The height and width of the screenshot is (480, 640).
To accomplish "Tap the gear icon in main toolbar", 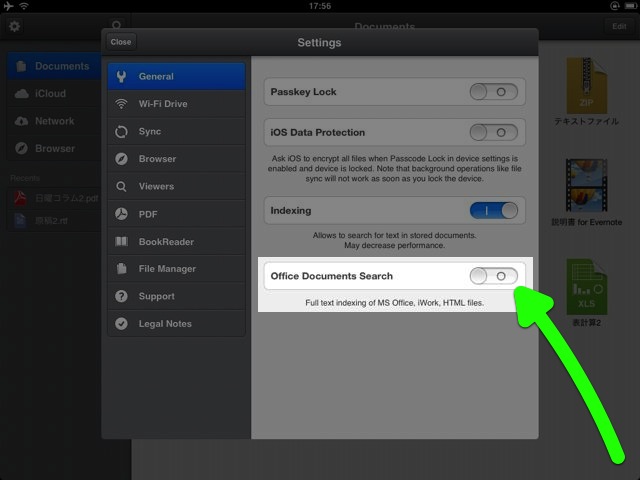I will (14, 27).
